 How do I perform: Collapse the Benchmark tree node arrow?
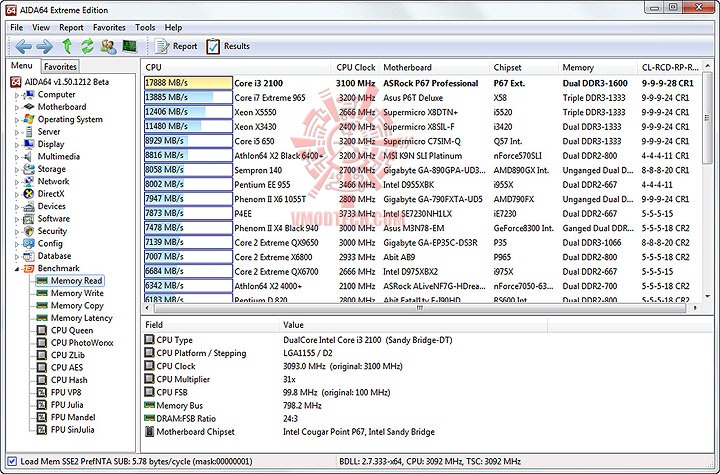(17, 269)
